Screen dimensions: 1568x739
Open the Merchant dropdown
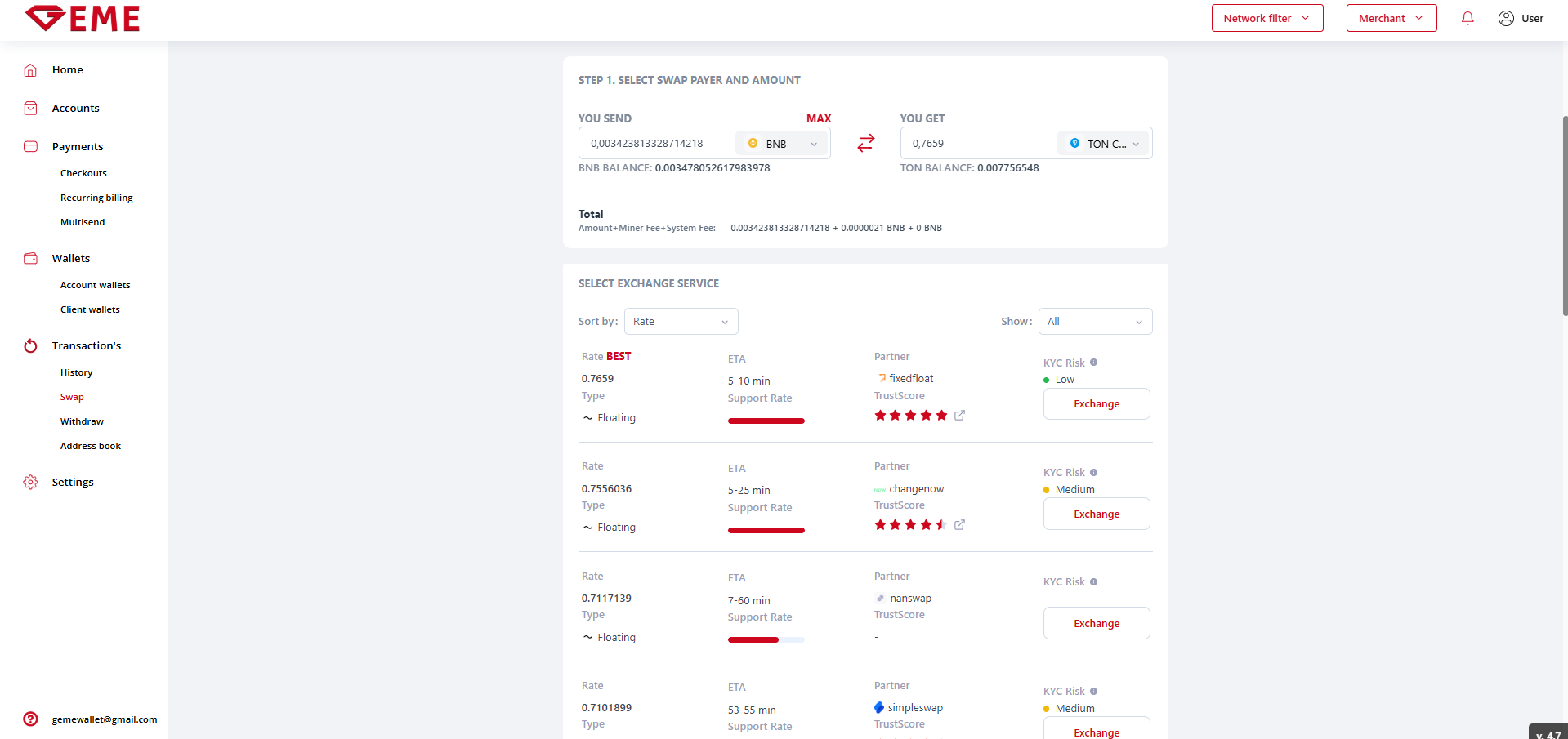click(x=1391, y=18)
